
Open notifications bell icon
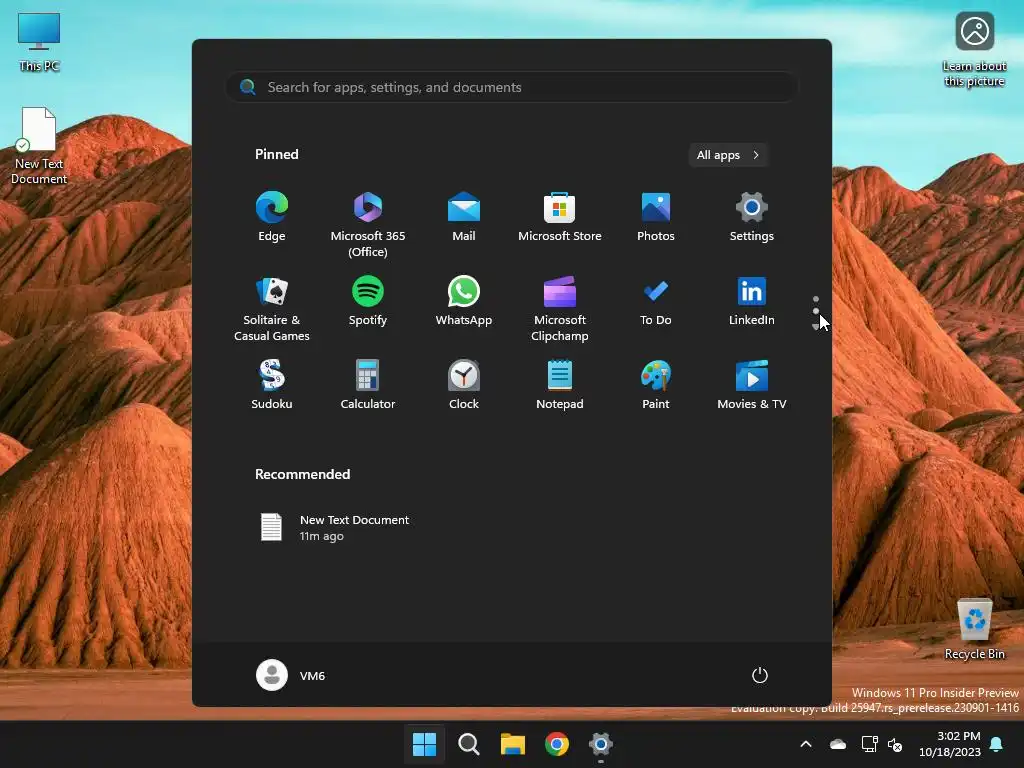coord(997,744)
